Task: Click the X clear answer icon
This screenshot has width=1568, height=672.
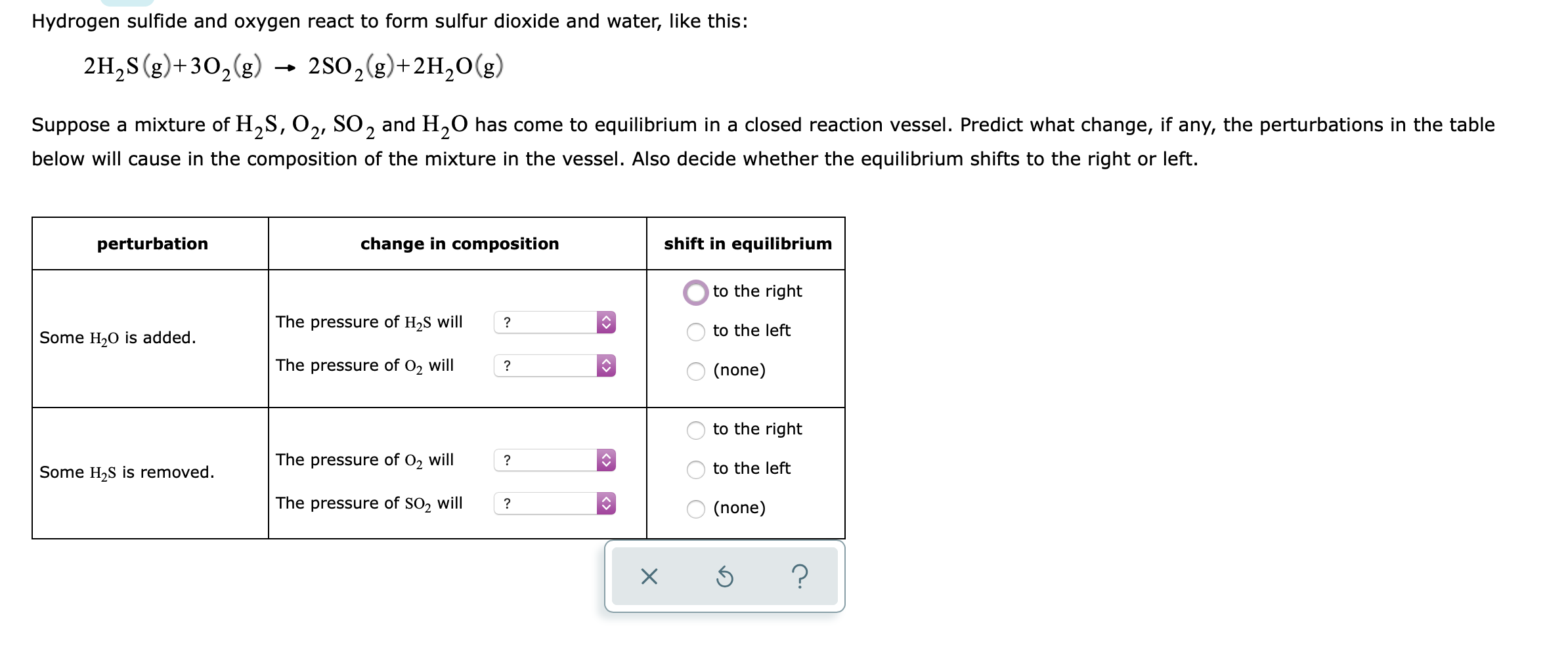Action: [649, 577]
